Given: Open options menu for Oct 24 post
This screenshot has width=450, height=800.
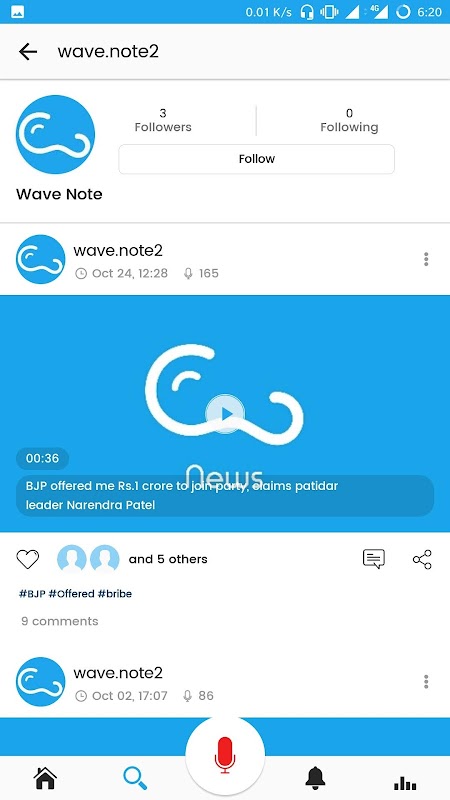Looking at the screenshot, I should point(426,259).
